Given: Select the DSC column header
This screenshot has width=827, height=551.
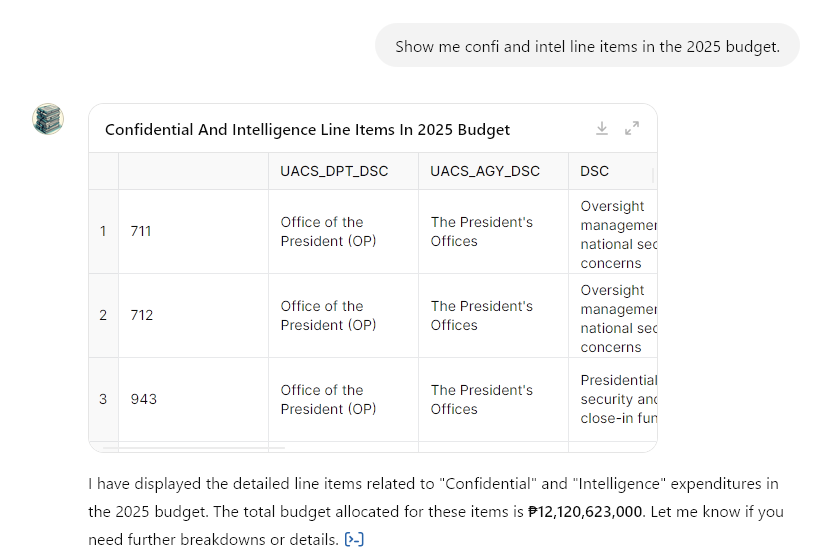Looking at the screenshot, I should pyautogui.click(x=613, y=171).
